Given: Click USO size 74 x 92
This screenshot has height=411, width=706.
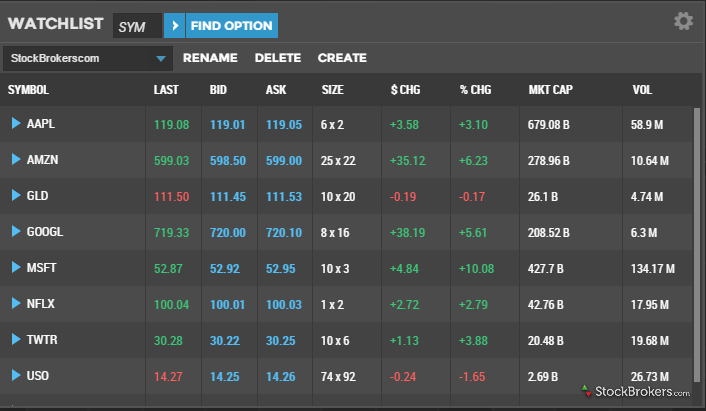Looking at the screenshot, I should (338, 377).
